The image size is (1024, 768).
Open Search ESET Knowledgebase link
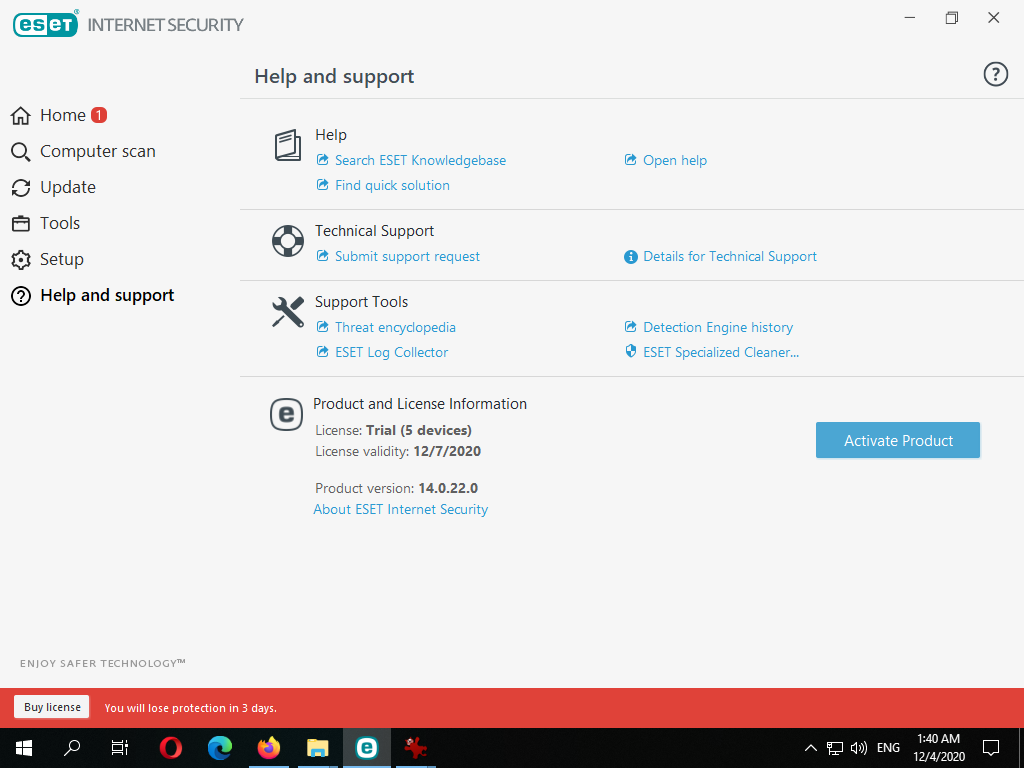411,160
